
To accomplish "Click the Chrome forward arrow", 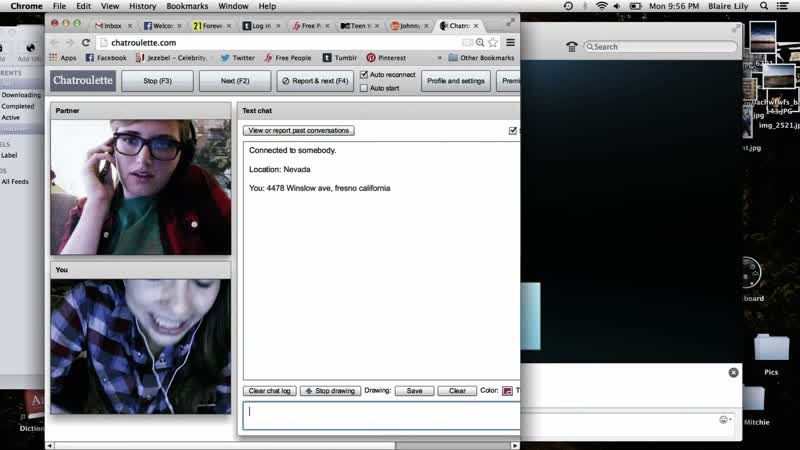I will (x=70, y=42).
